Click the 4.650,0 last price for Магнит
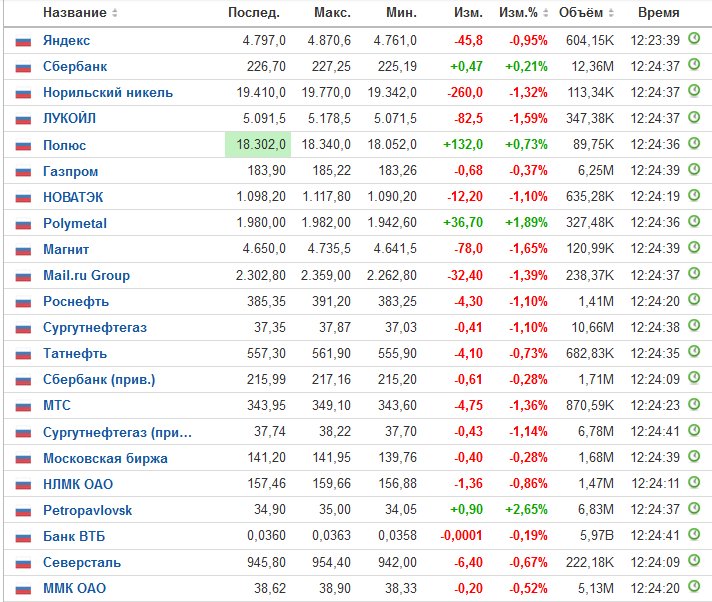The image size is (712, 602). (x=264, y=249)
